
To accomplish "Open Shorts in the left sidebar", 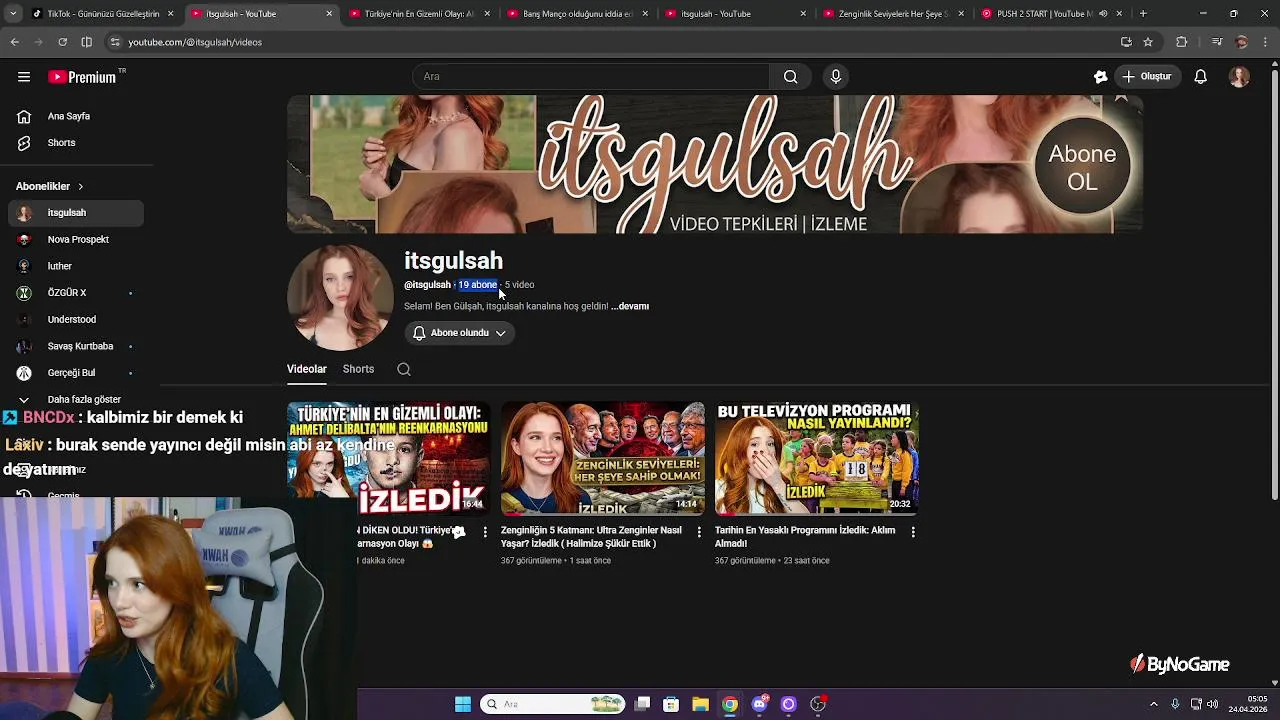I will (76, 143).
